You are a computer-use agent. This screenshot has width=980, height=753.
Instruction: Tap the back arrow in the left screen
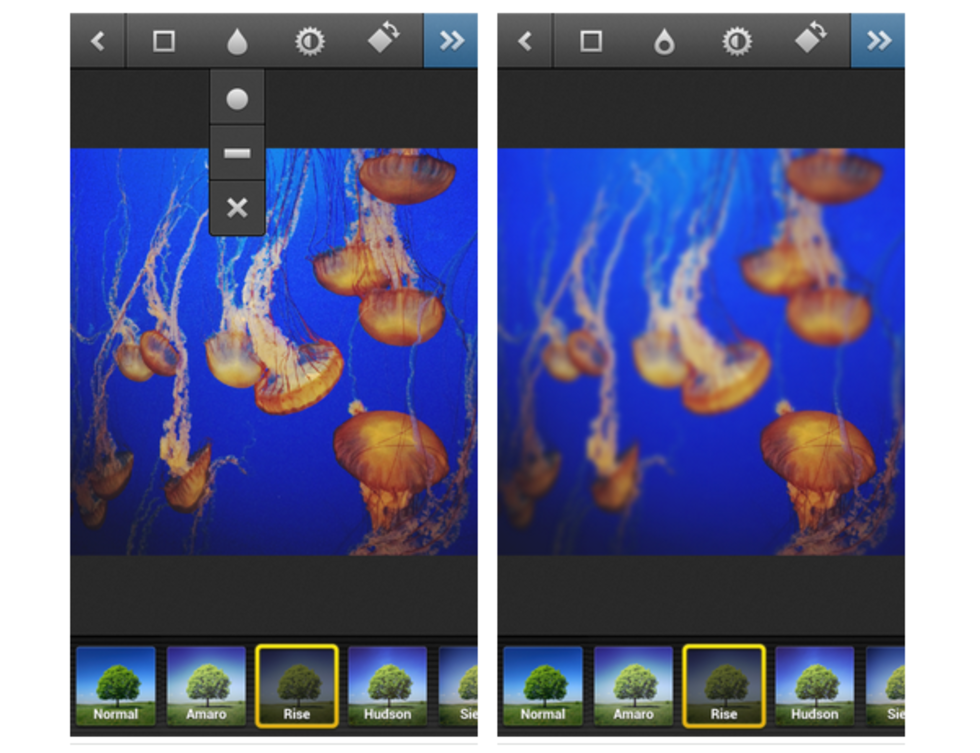pos(98,41)
